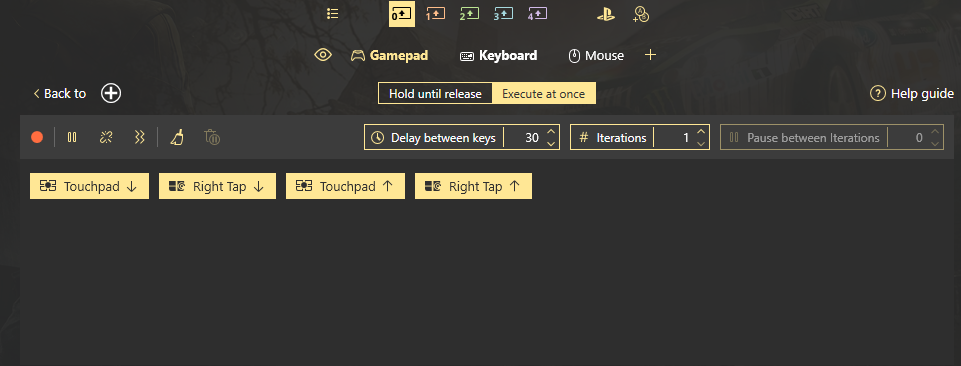The width and height of the screenshot is (961, 366).
Task: Open the shortcut combination A+B icon
Action: point(641,15)
